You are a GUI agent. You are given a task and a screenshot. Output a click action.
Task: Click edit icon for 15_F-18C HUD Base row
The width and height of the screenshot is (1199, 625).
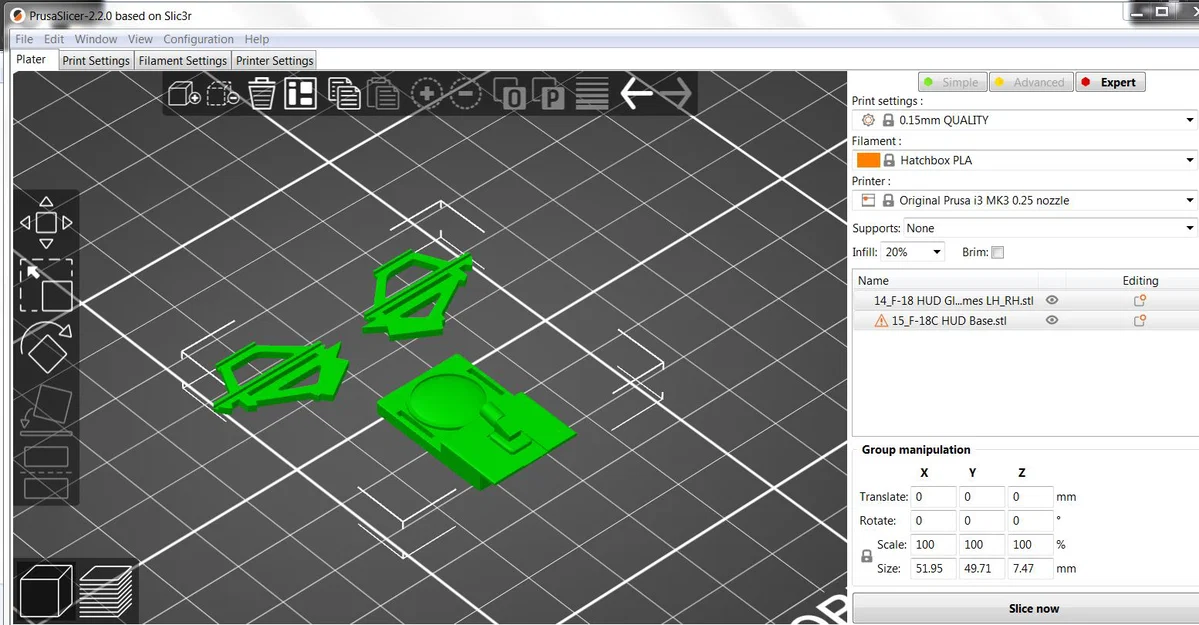pos(1139,321)
